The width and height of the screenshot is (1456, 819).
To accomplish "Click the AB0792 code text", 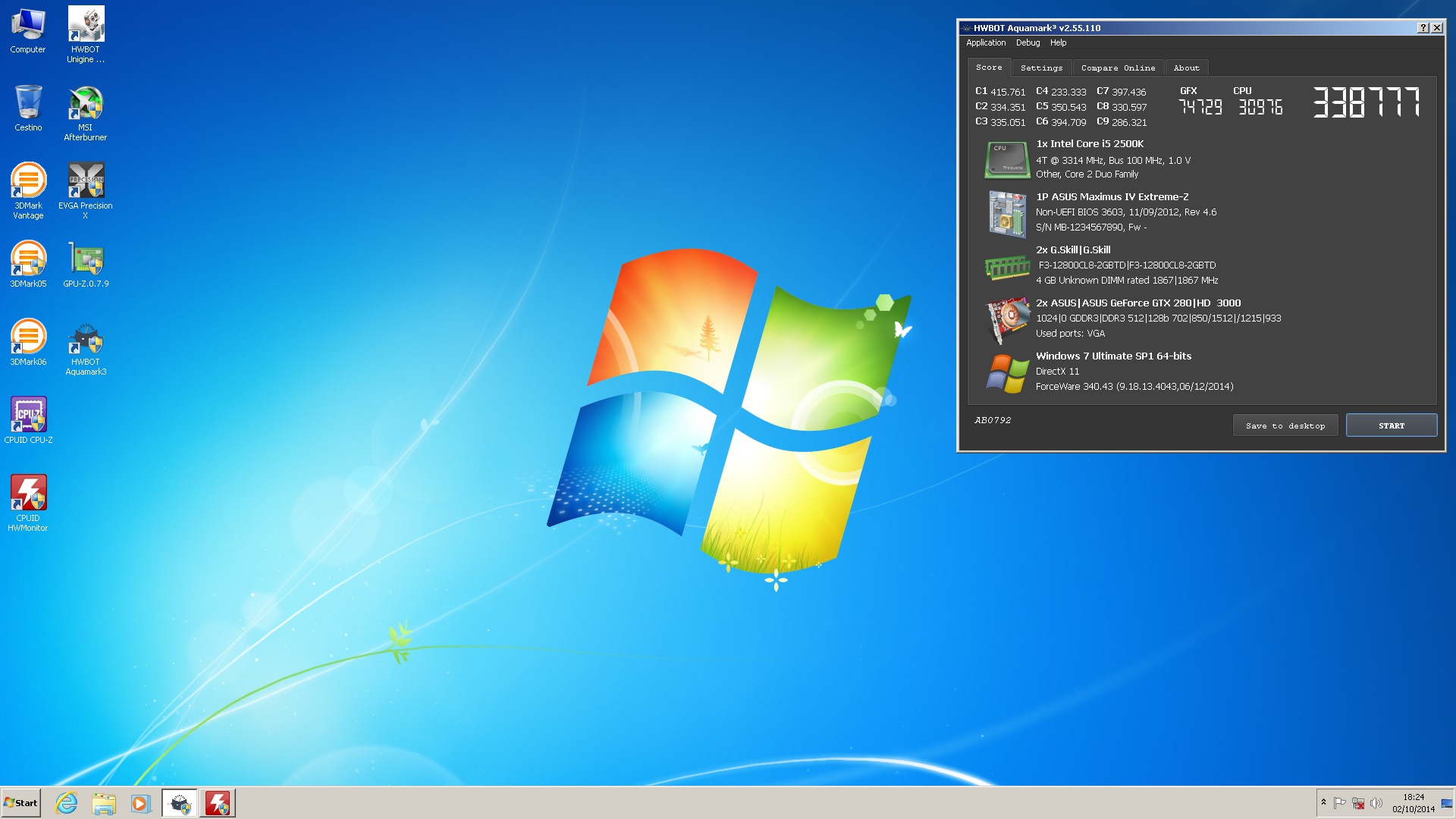I will coord(993,420).
